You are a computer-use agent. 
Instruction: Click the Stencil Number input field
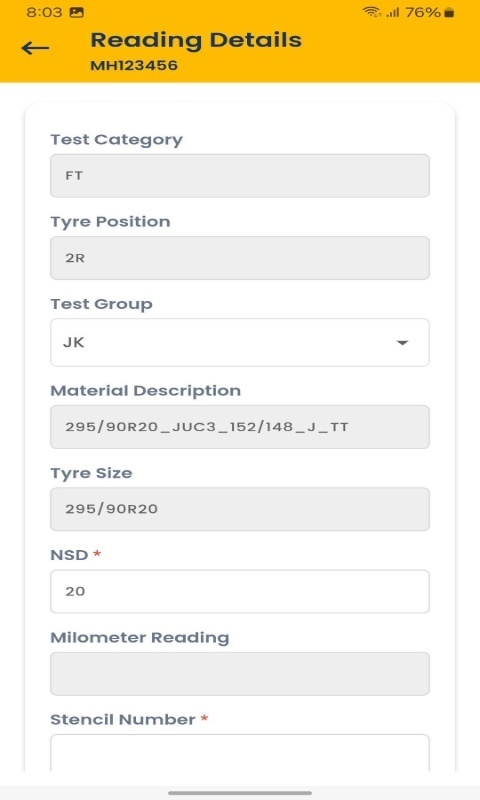click(x=240, y=753)
